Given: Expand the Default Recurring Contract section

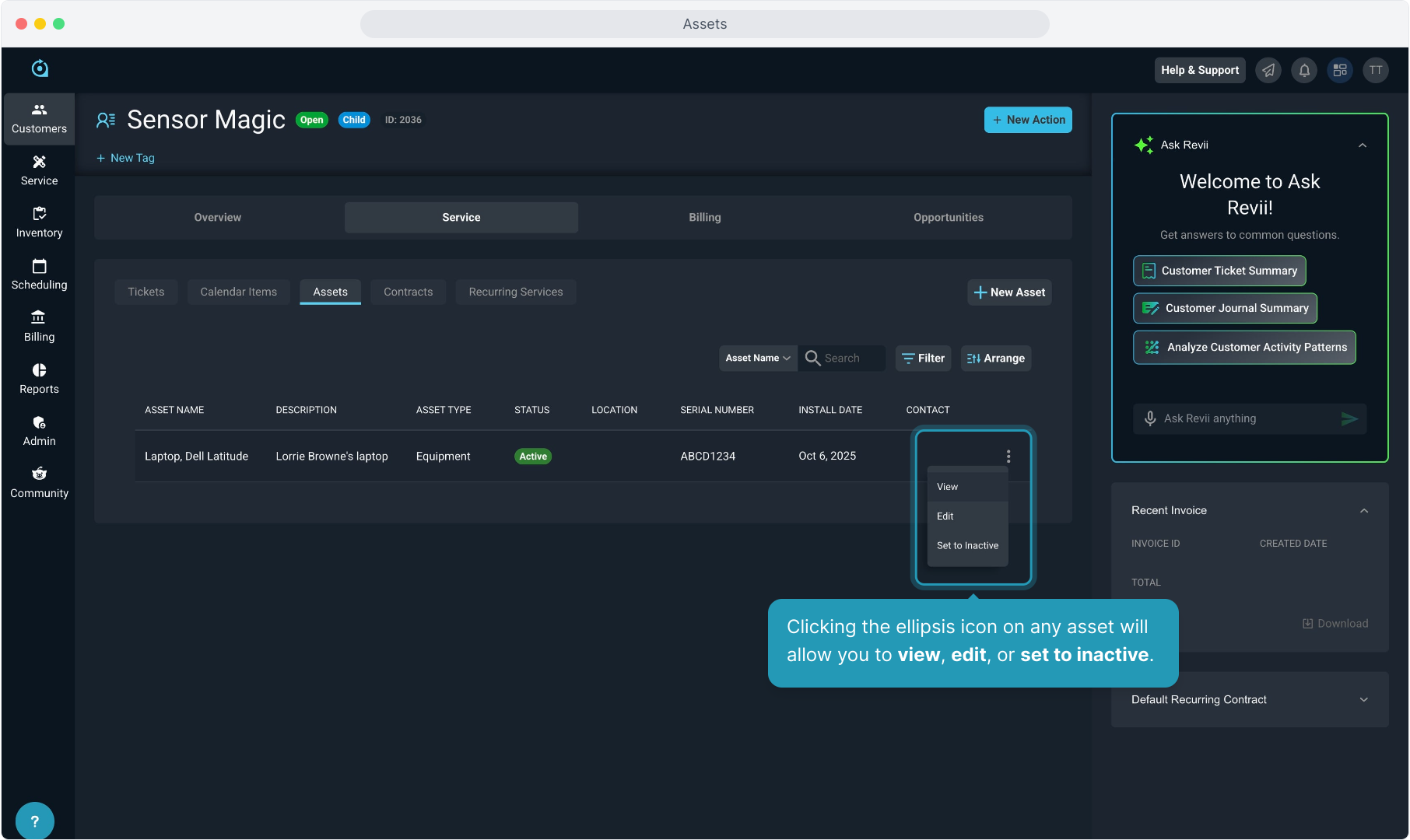Looking at the screenshot, I should 1364,700.
